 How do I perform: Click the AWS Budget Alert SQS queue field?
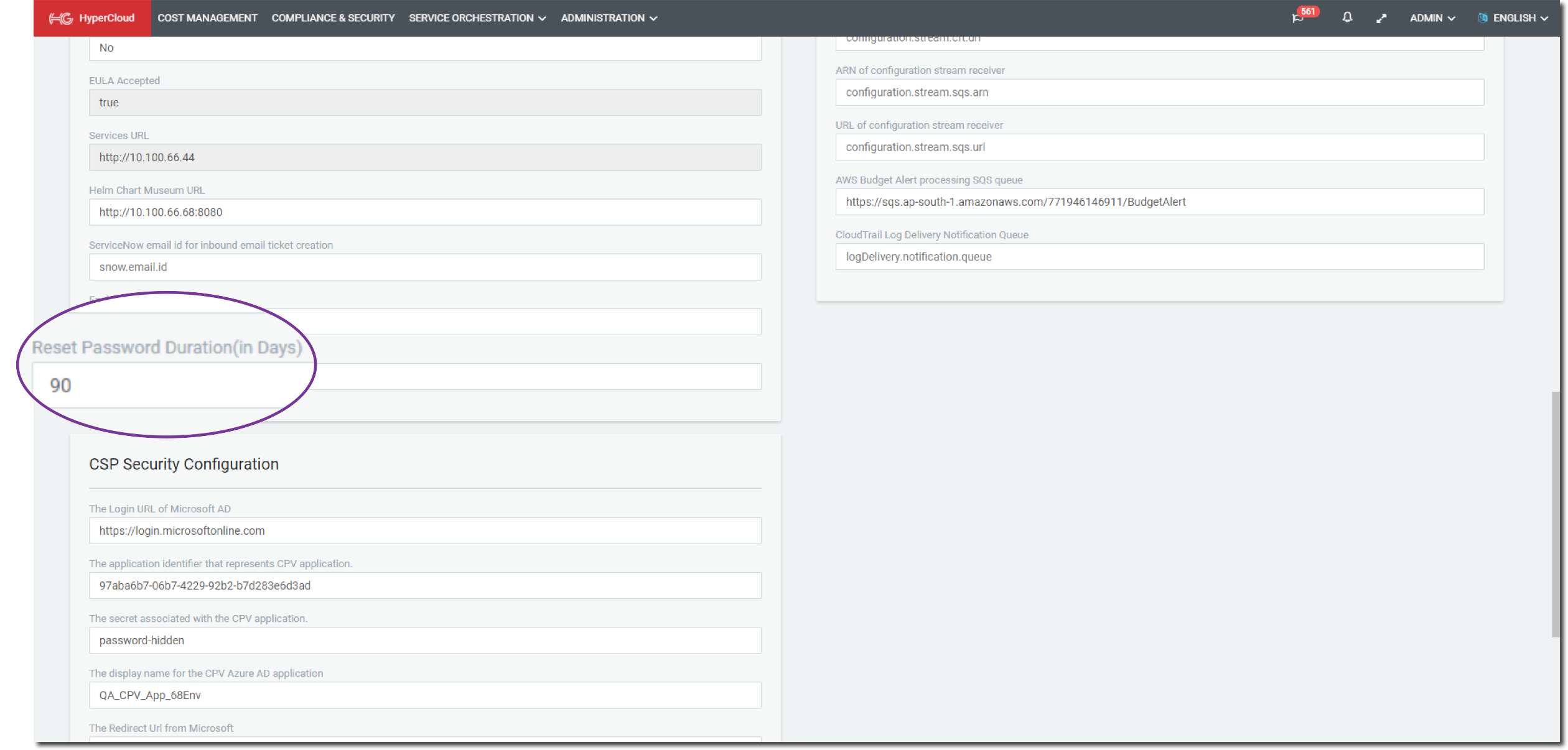1159,201
